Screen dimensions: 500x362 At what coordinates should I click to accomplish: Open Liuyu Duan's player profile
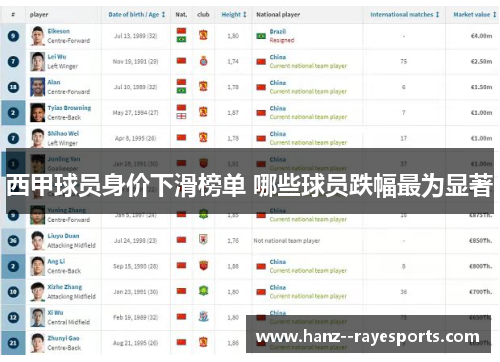tap(63, 236)
